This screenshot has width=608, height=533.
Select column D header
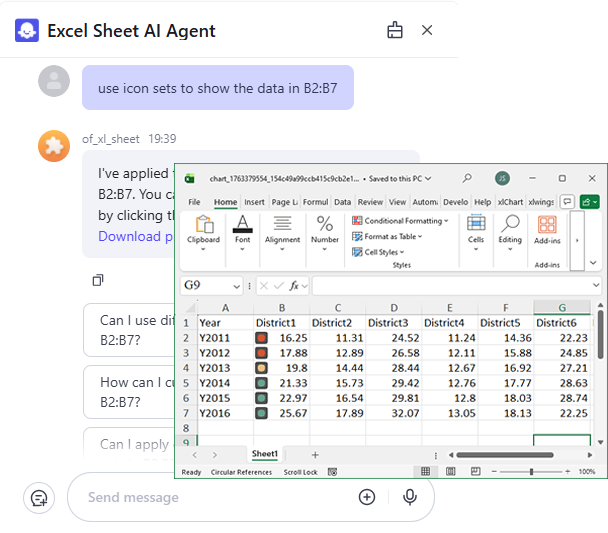coord(394,308)
